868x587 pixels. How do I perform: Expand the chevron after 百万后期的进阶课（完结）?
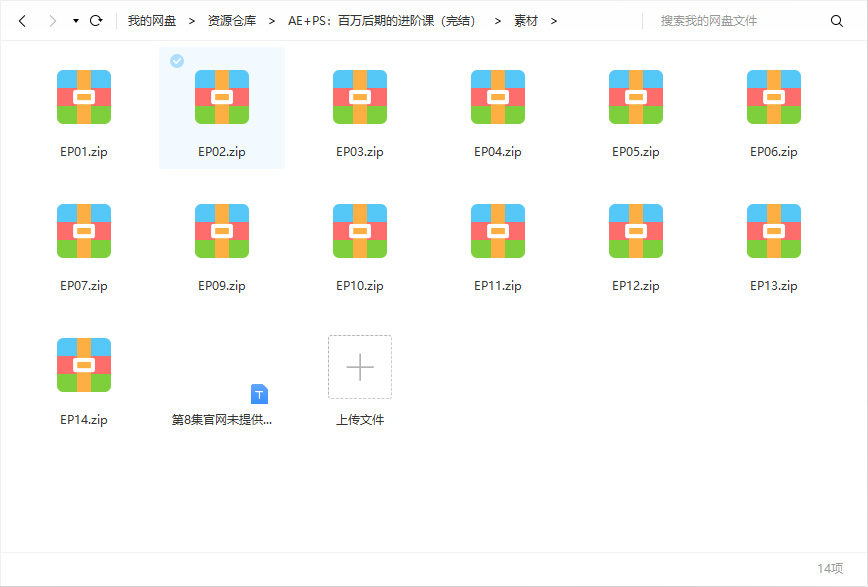498,21
